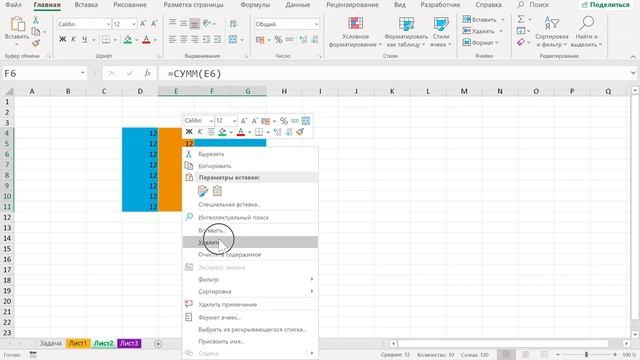Select Вырезать in context menu
Screen dimensions: 640x360
pos(250,154)
